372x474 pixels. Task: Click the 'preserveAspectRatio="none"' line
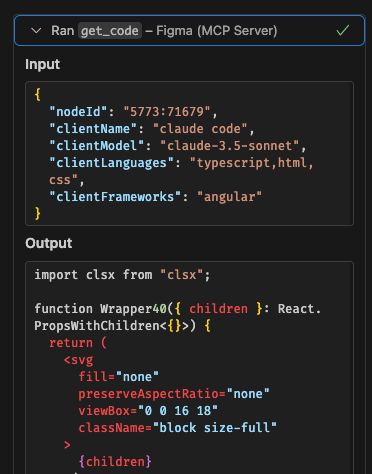(174, 394)
